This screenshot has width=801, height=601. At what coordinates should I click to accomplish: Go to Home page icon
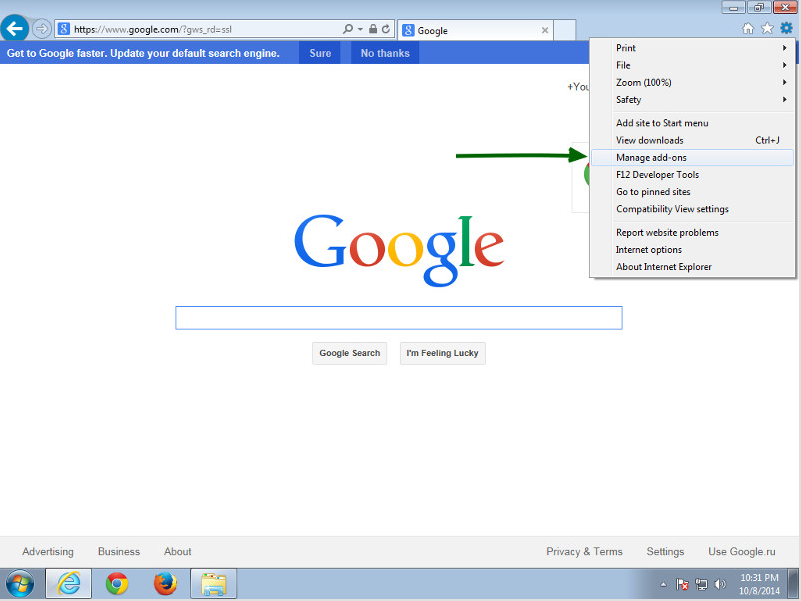[x=748, y=29]
